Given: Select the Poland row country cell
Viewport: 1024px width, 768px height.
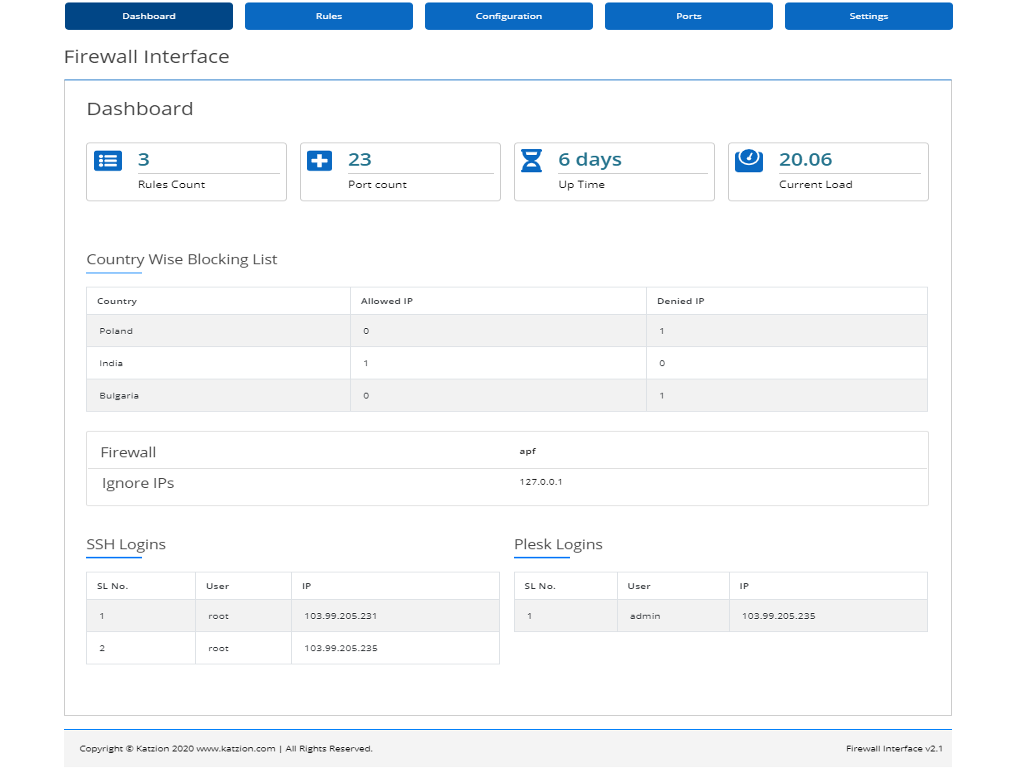Looking at the screenshot, I should point(218,331).
